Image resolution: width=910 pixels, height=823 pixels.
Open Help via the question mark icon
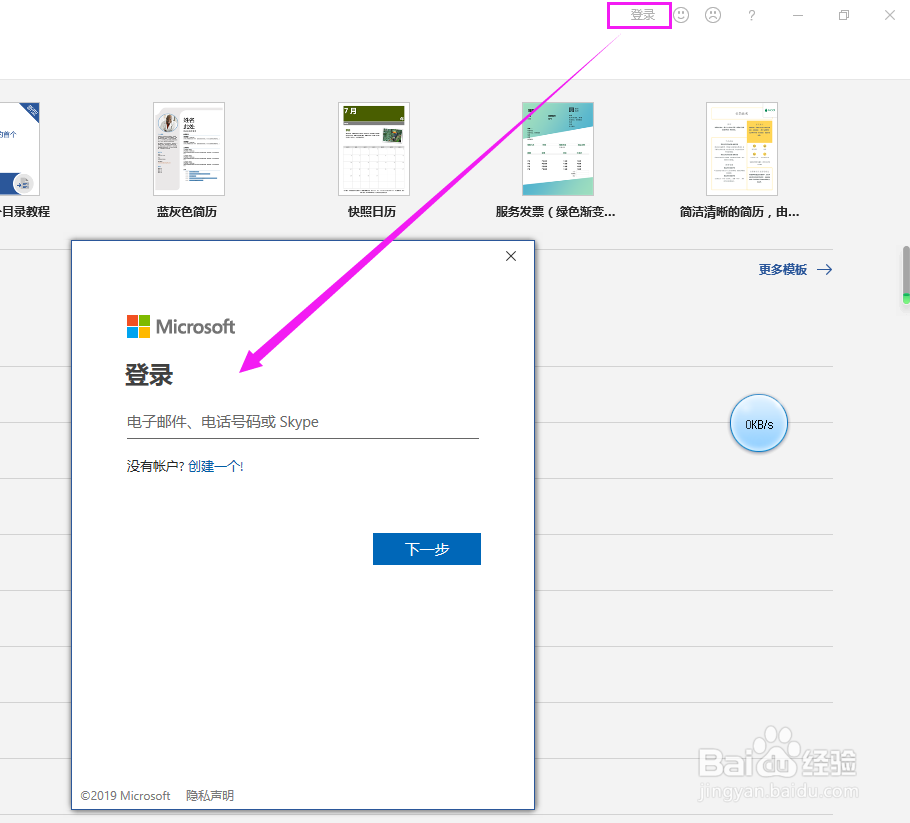click(x=751, y=15)
